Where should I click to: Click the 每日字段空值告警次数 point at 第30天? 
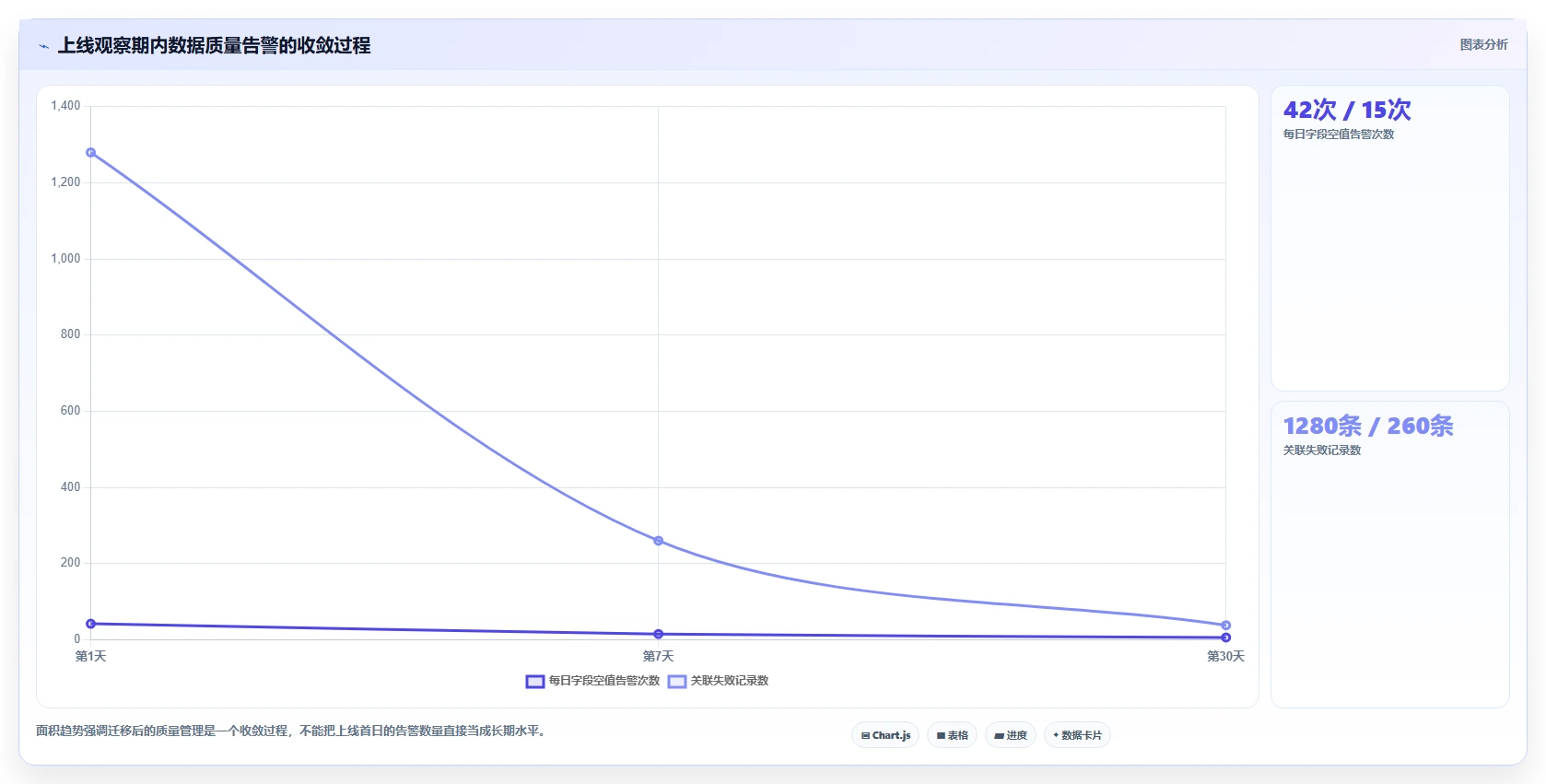click(1225, 638)
